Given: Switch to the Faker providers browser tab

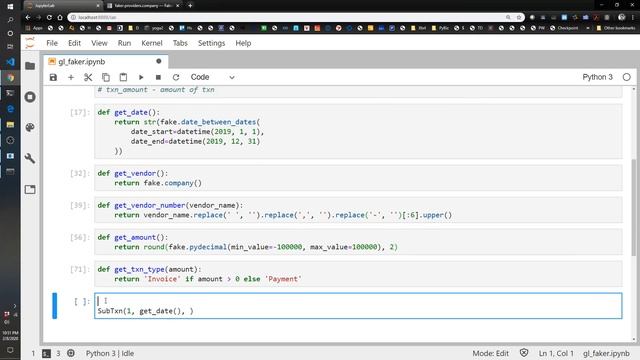Looking at the screenshot, I should click(143, 6).
